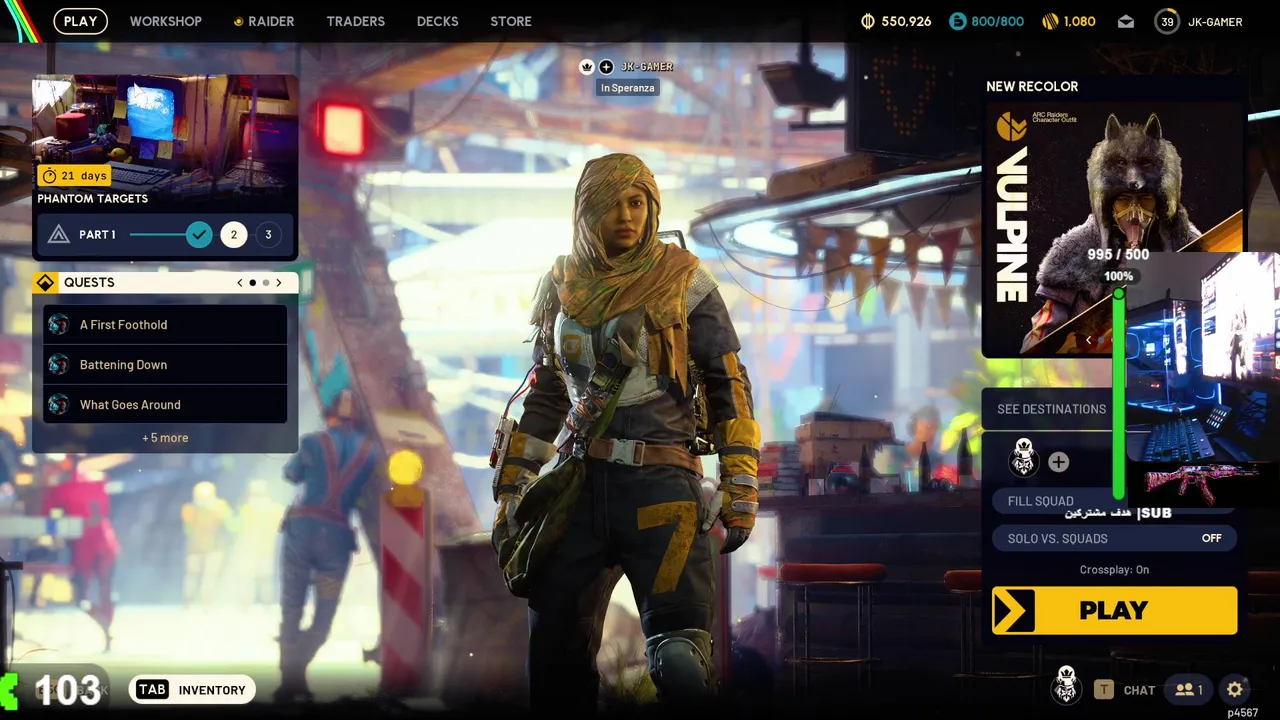Screen dimensions: 1280x720
Task: Click the 21 days timer icon
Action: 49,176
